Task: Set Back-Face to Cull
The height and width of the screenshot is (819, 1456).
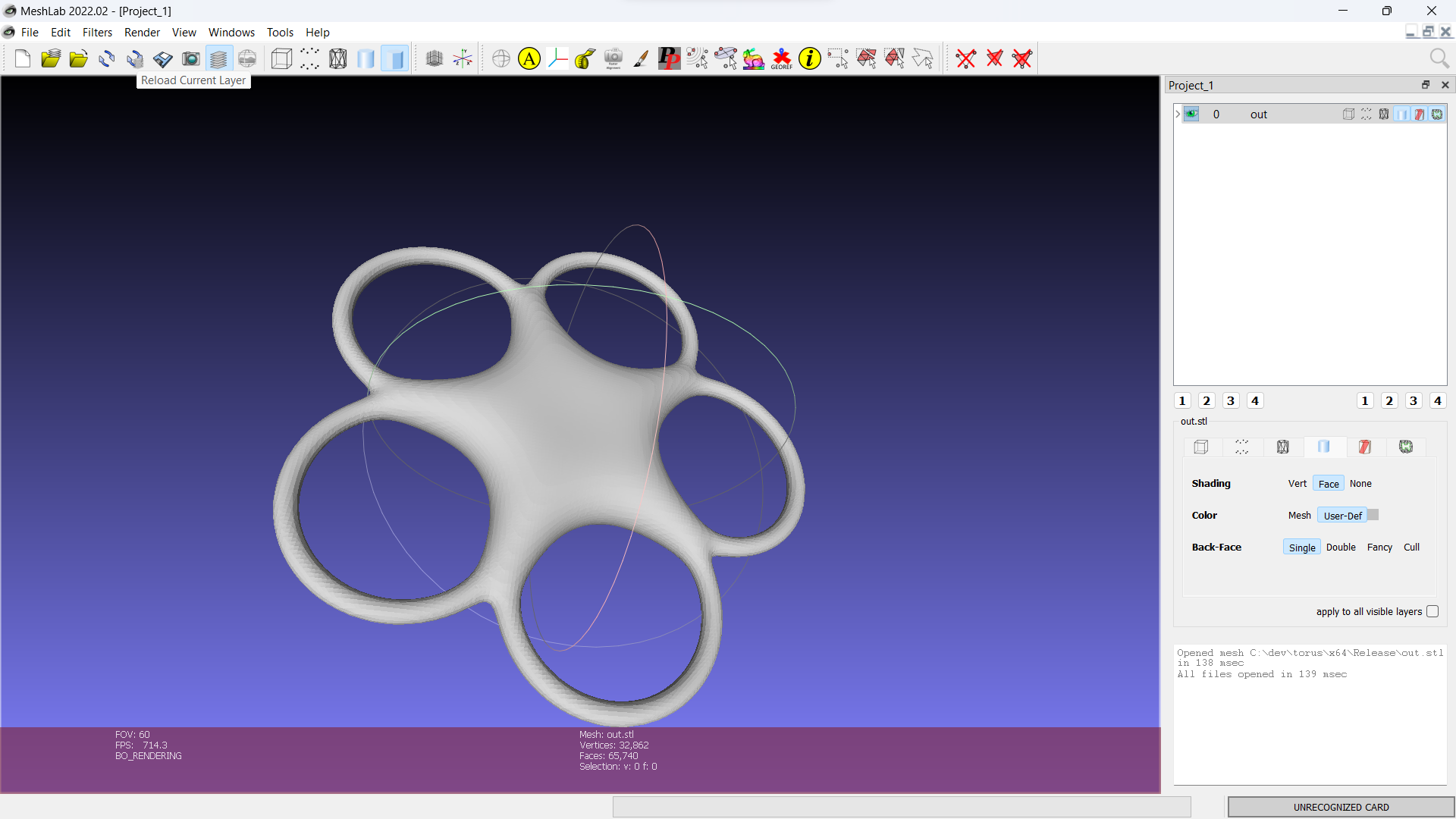Action: tap(1411, 548)
